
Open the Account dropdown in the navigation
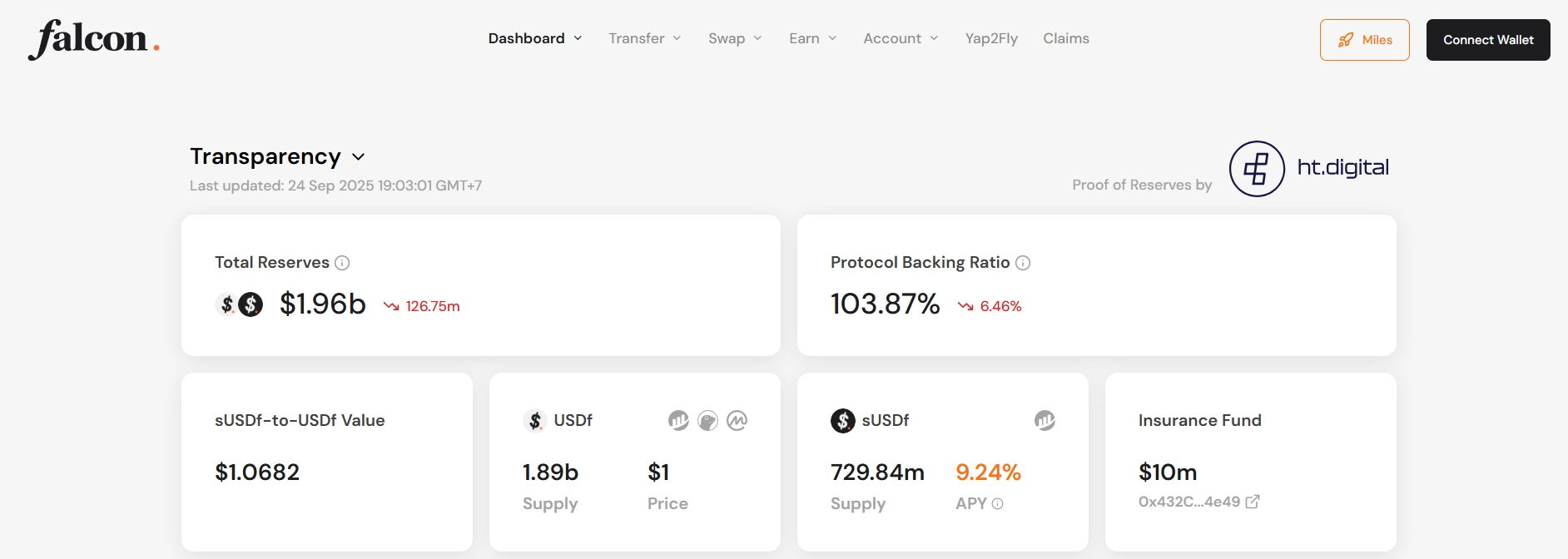tap(901, 38)
